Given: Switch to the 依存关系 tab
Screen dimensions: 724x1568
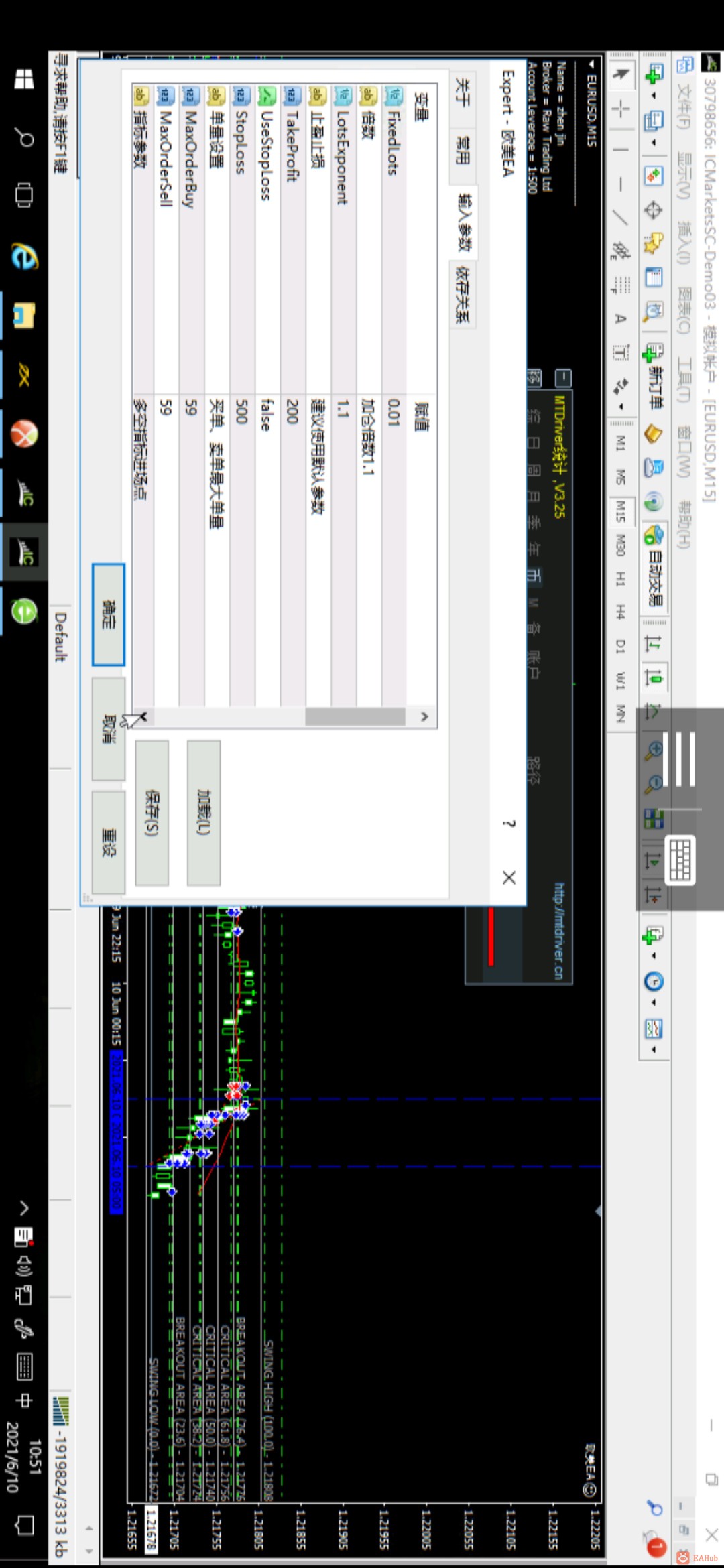Looking at the screenshot, I should point(463,294).
